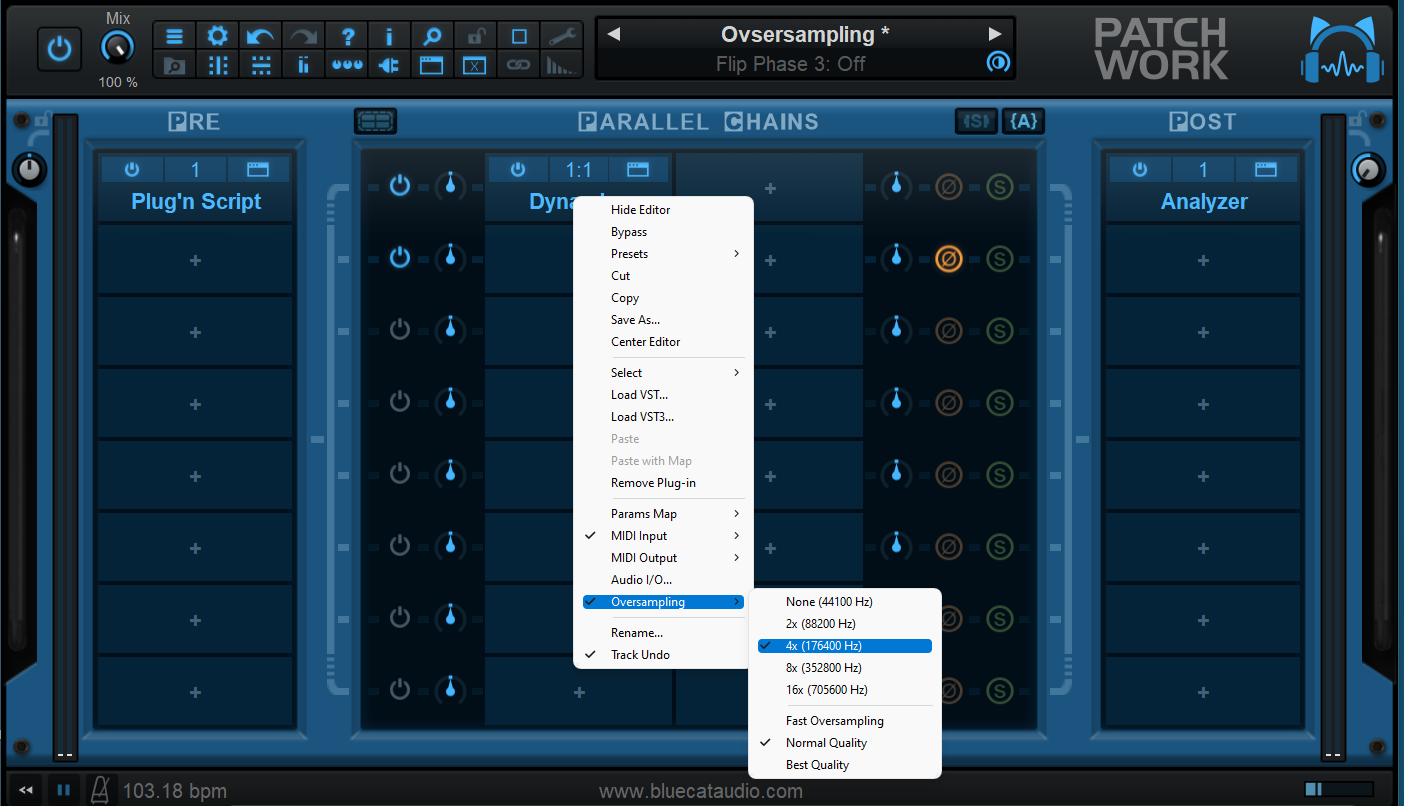Add plug-in to empty slot below Analyzer
The width and height of the screenshot is (1404, 806).
pyautogui.click(x=1203, y=260)
